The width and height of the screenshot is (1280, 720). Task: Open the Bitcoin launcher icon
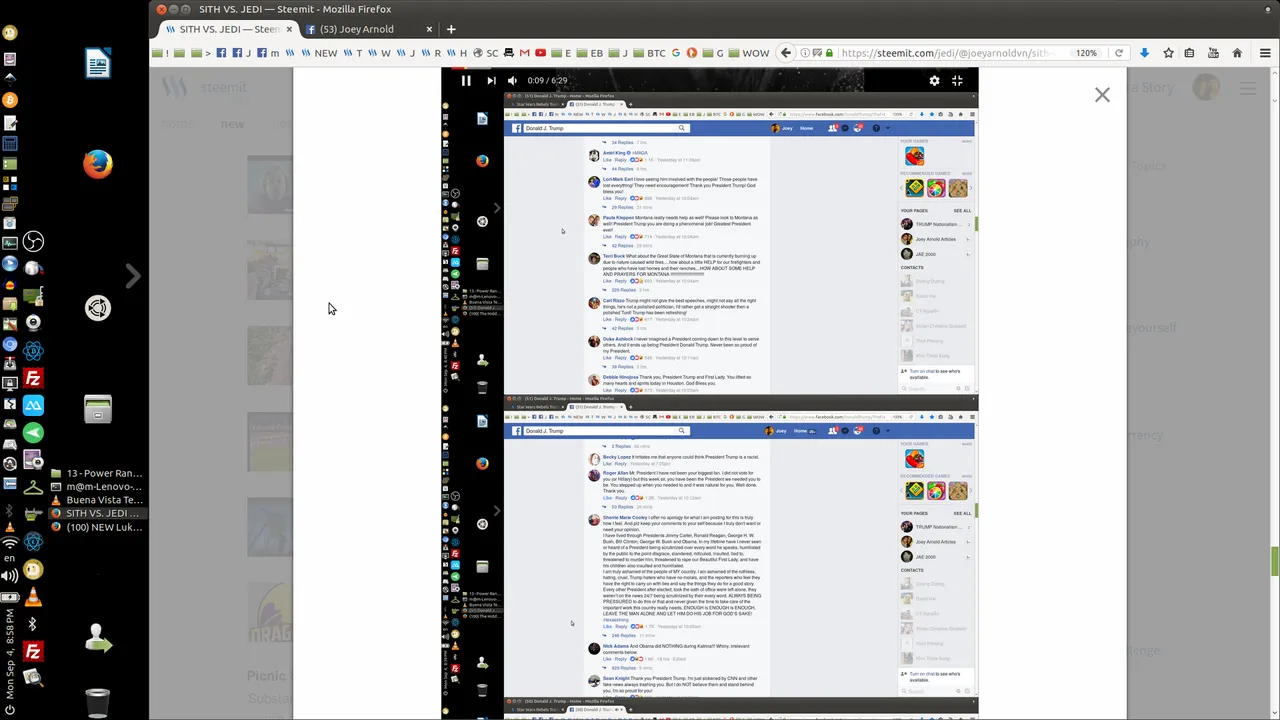[10, 100]
